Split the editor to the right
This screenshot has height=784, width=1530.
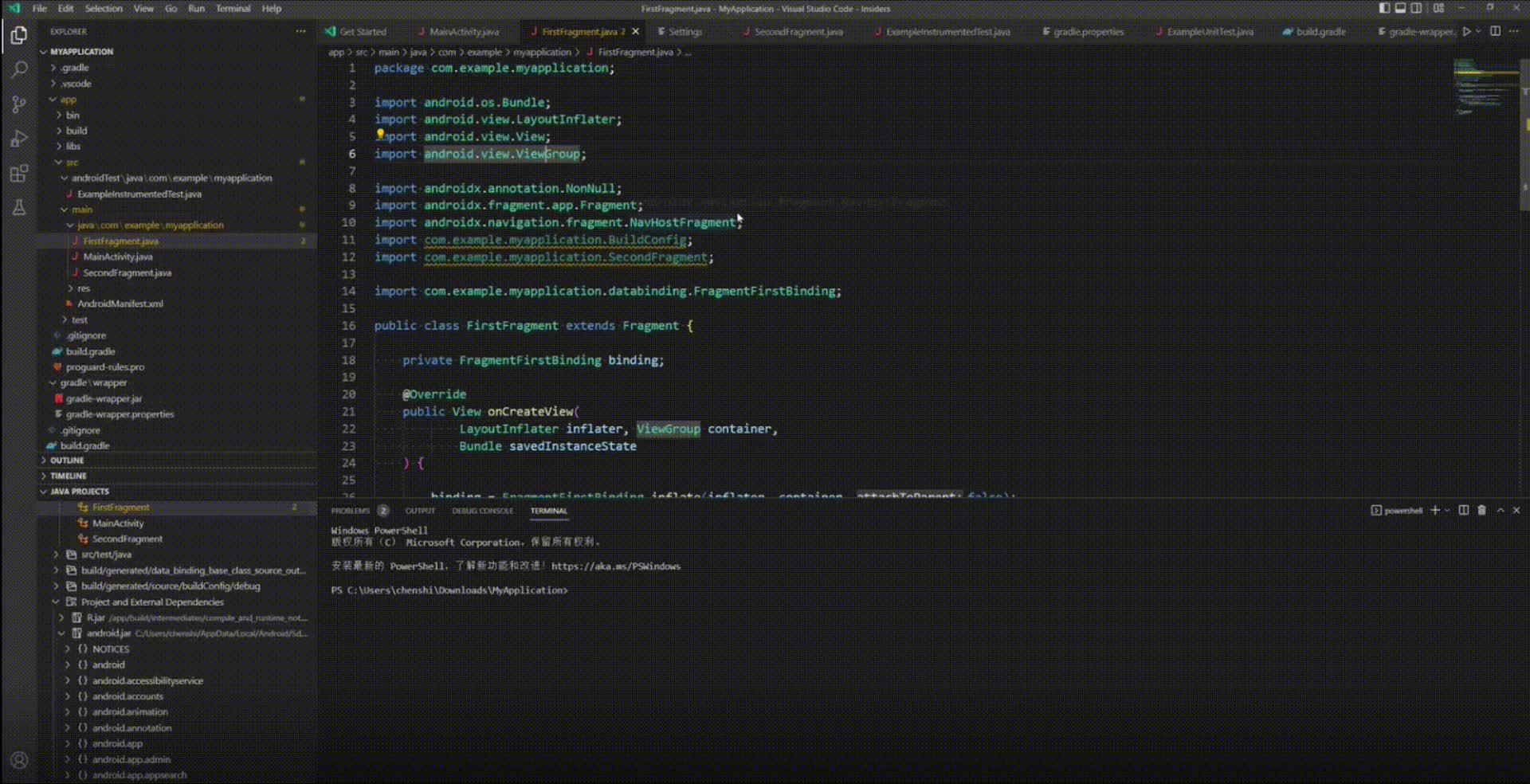[x=1496, y=32]
